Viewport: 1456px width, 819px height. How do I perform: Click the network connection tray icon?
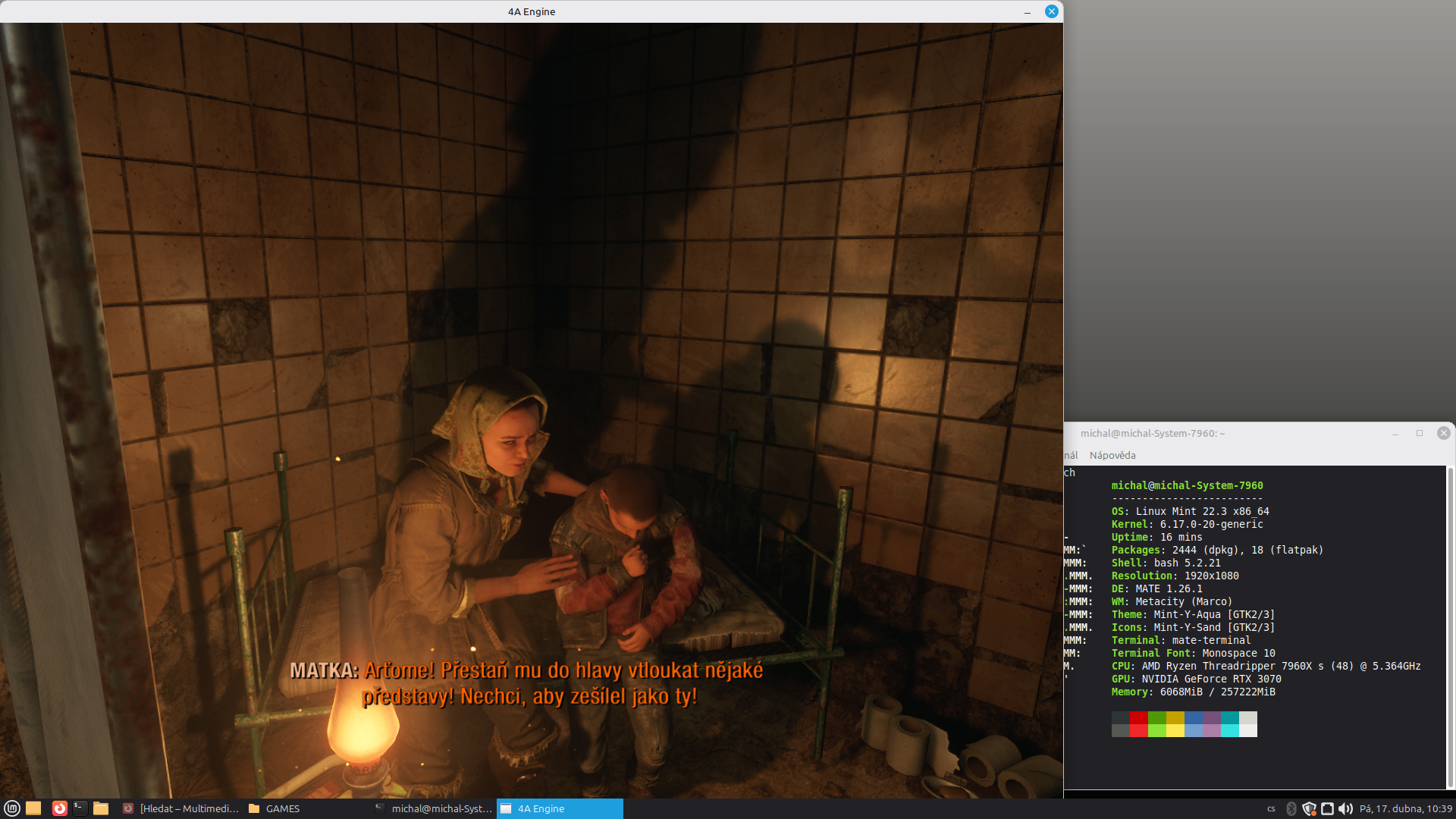click(1327, 808)
